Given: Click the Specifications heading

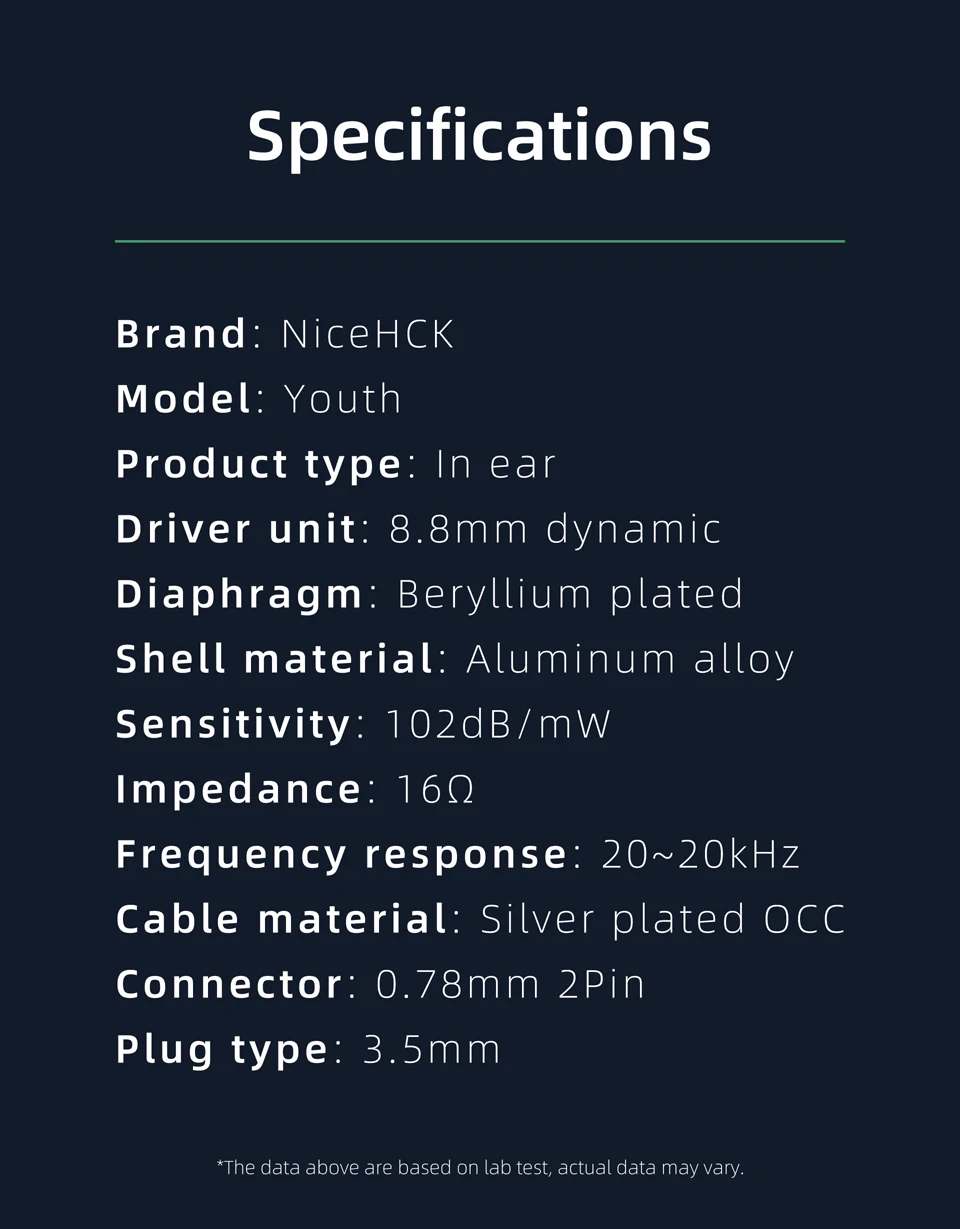Looking at the screenshot, I should coord(479,137).
